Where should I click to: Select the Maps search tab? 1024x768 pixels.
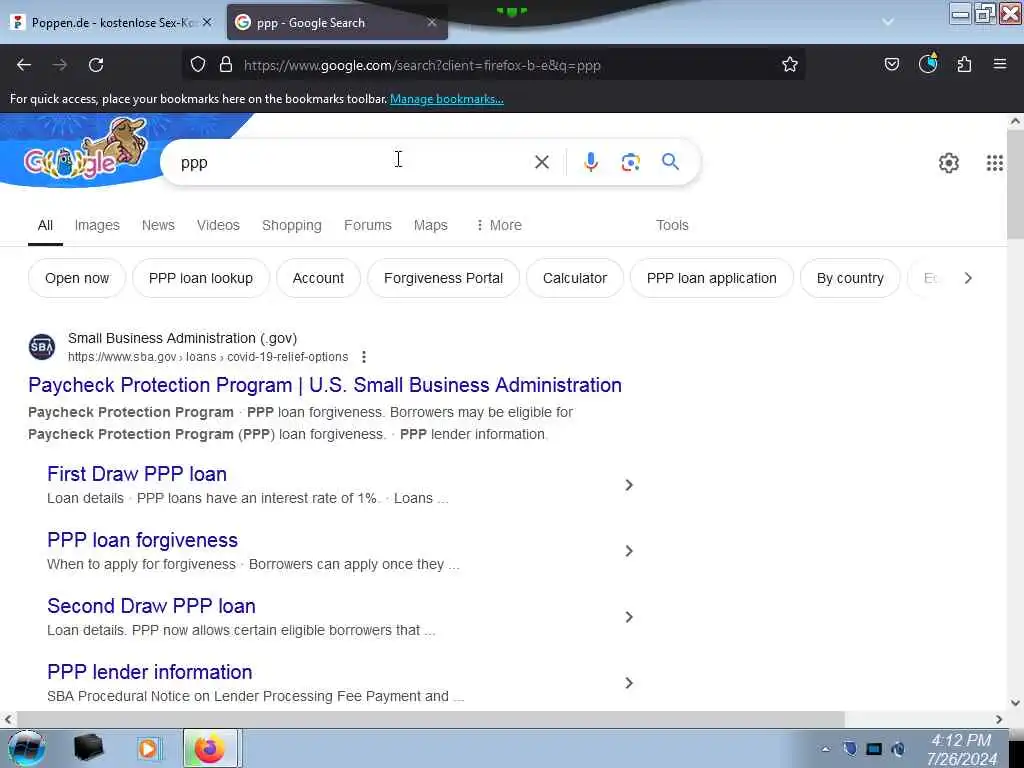coord(430,225)
